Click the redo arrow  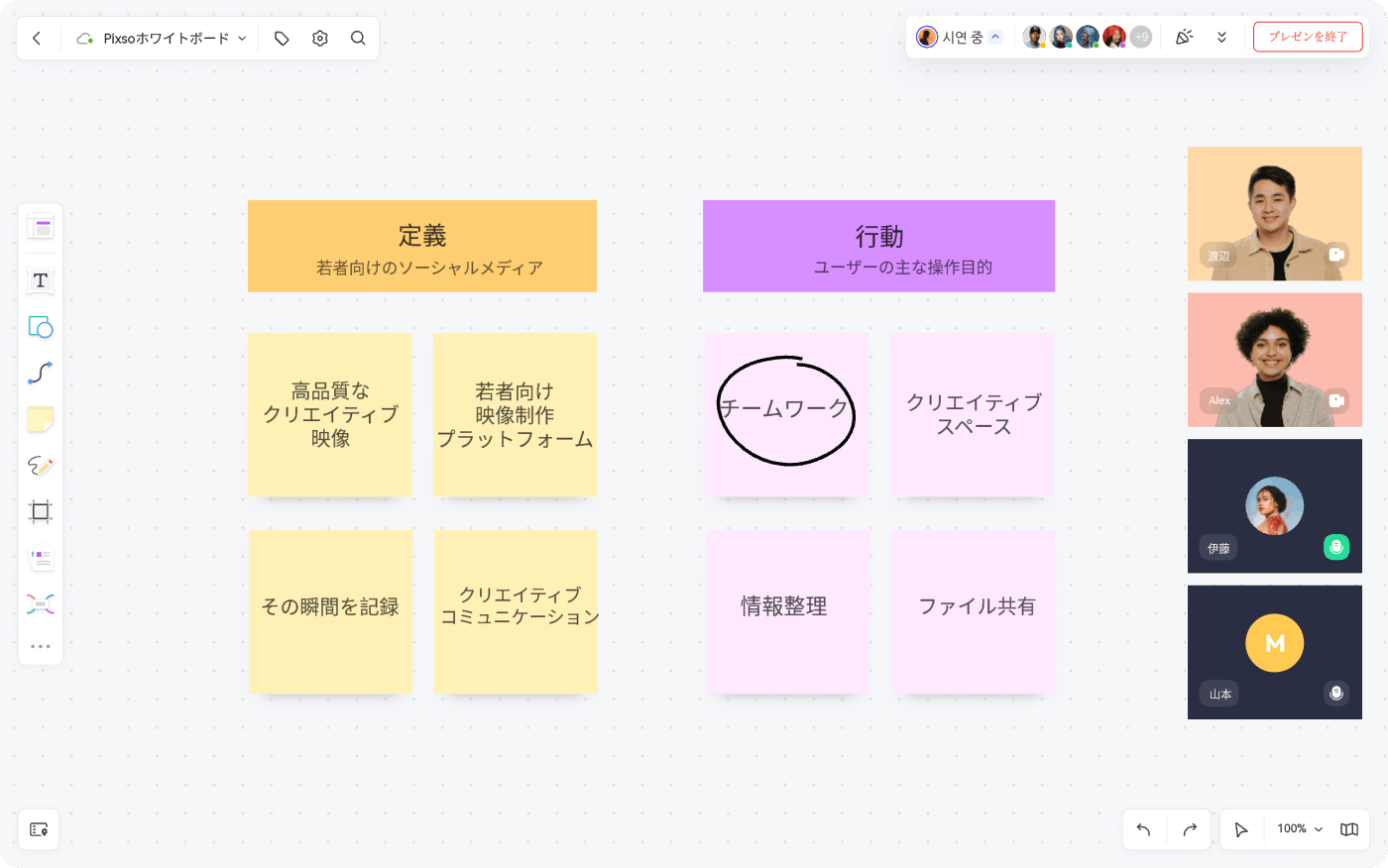[1190, 829]
